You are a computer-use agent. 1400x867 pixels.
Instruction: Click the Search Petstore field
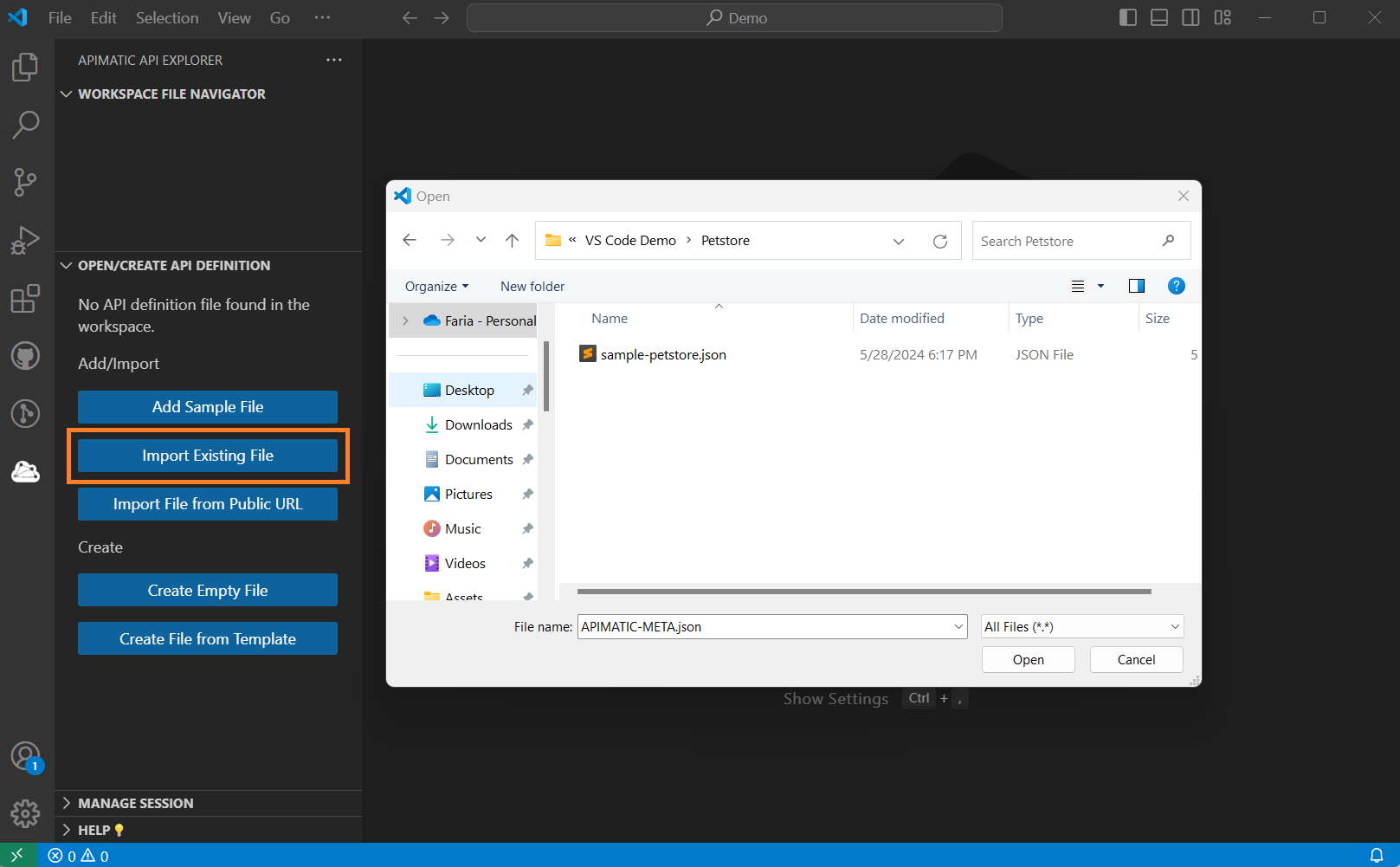(x=1081, y=241)
